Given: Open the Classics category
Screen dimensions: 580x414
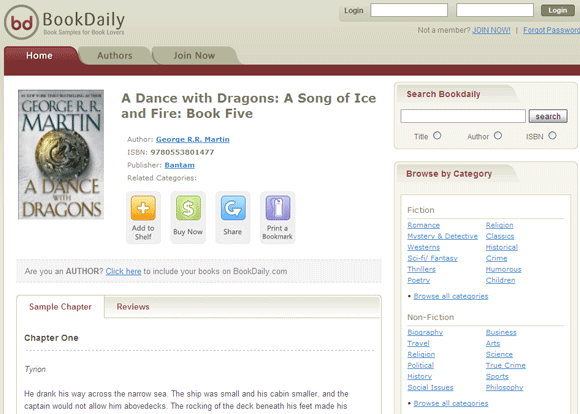Looking at the screenshot, I should pos(500,236).
